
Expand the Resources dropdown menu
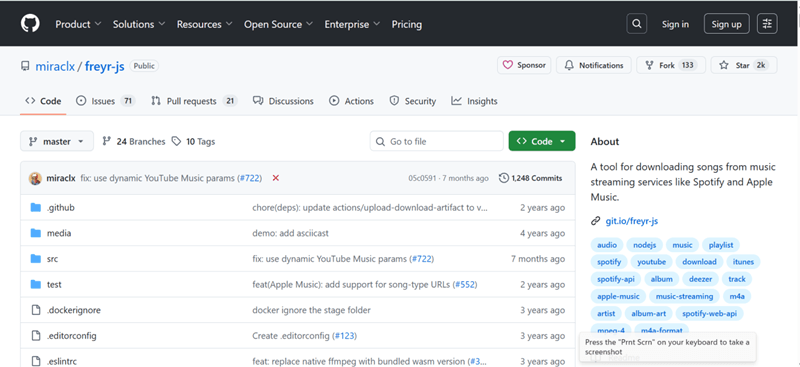click(x=205, y=24)
